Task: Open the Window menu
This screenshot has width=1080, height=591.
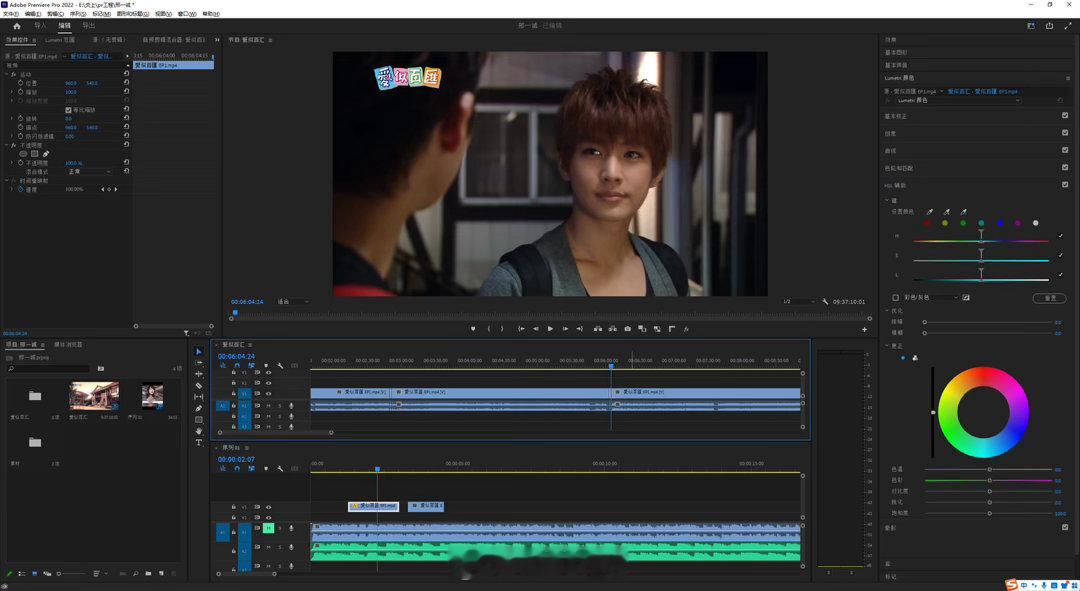Action: [187, 14]
